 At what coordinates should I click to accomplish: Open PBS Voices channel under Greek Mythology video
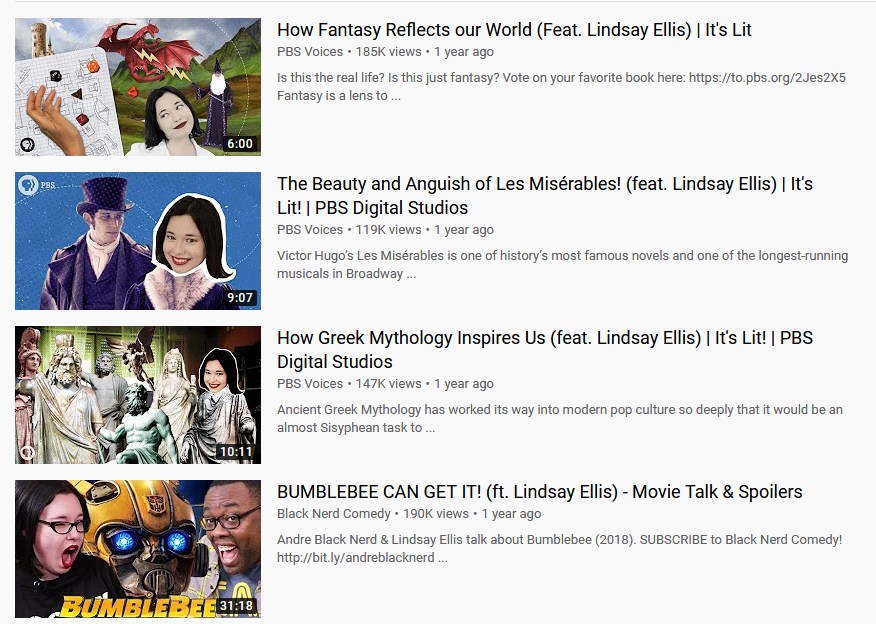tap(310, 384)
